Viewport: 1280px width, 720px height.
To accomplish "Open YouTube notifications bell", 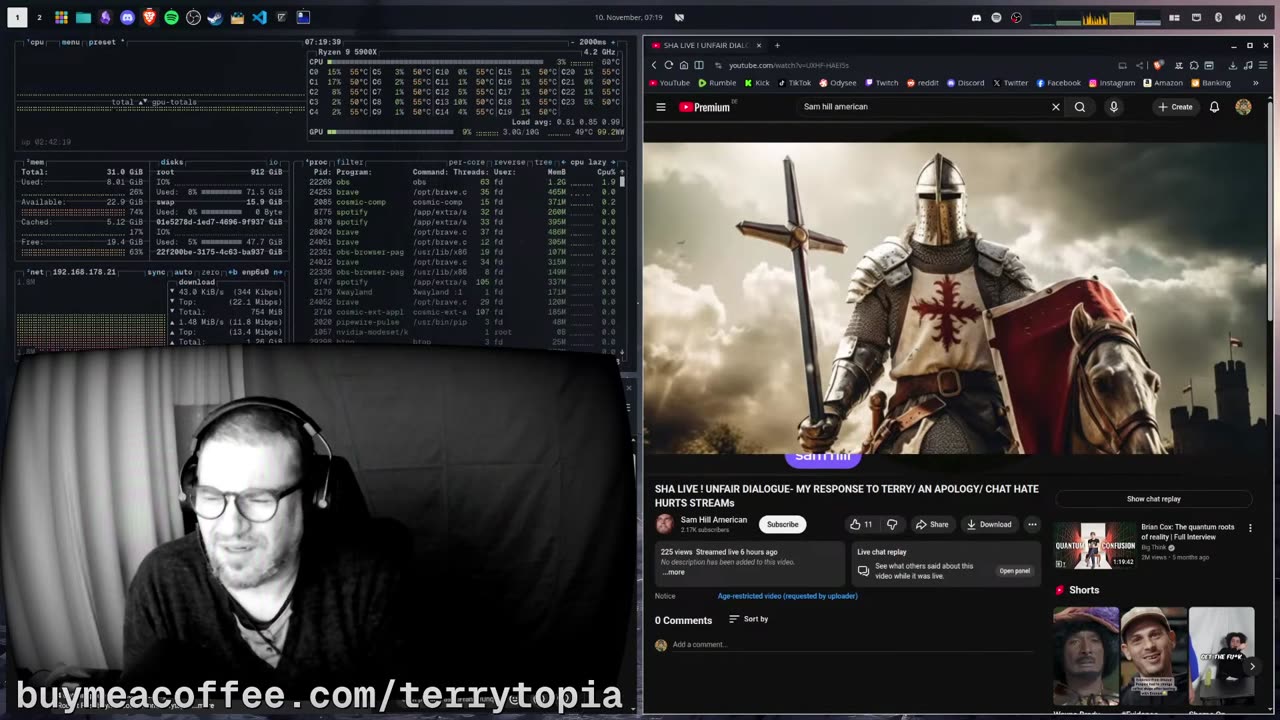I will click(1214, 107).
